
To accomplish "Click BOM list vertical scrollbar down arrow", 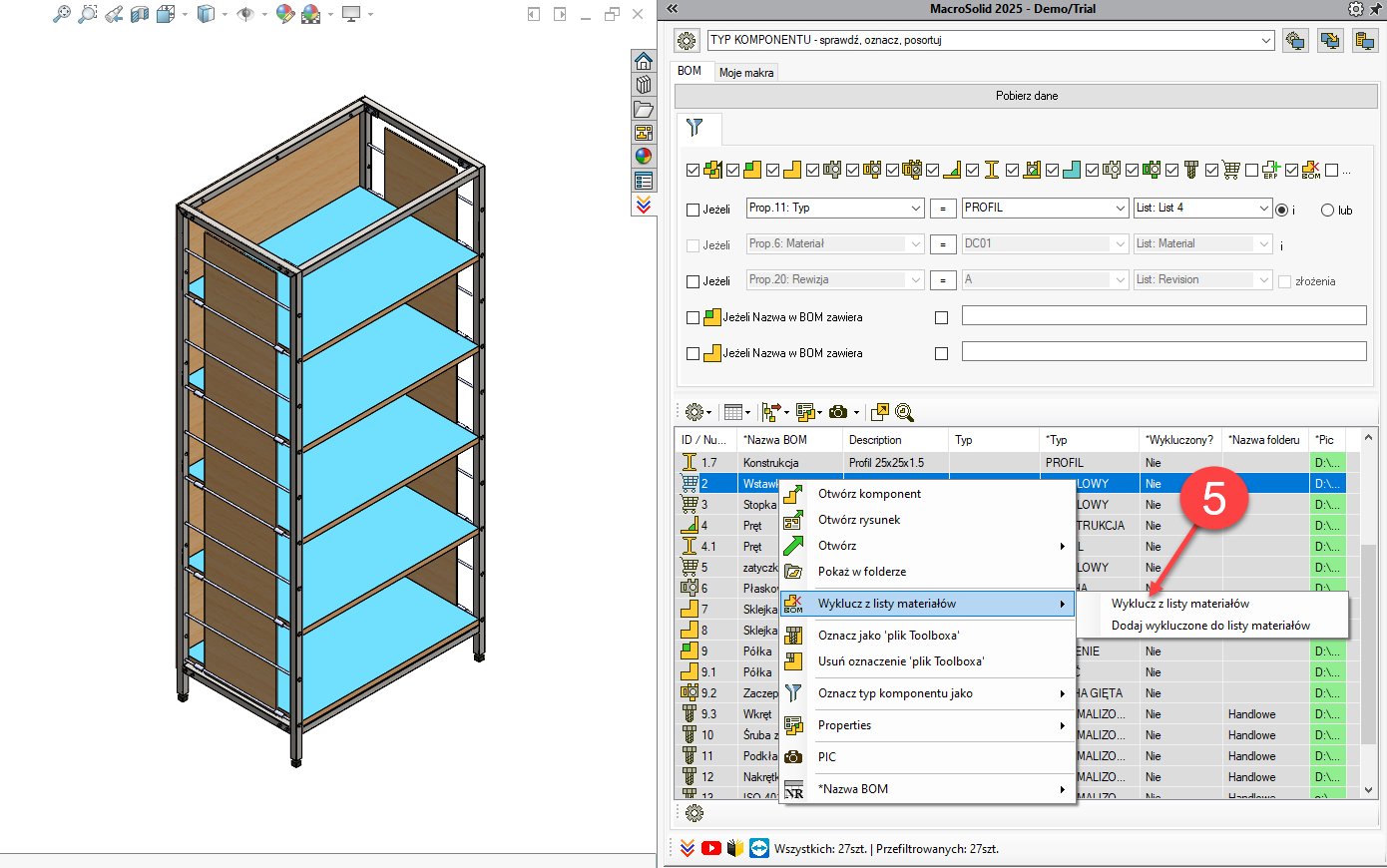I will pos(1369,789).
